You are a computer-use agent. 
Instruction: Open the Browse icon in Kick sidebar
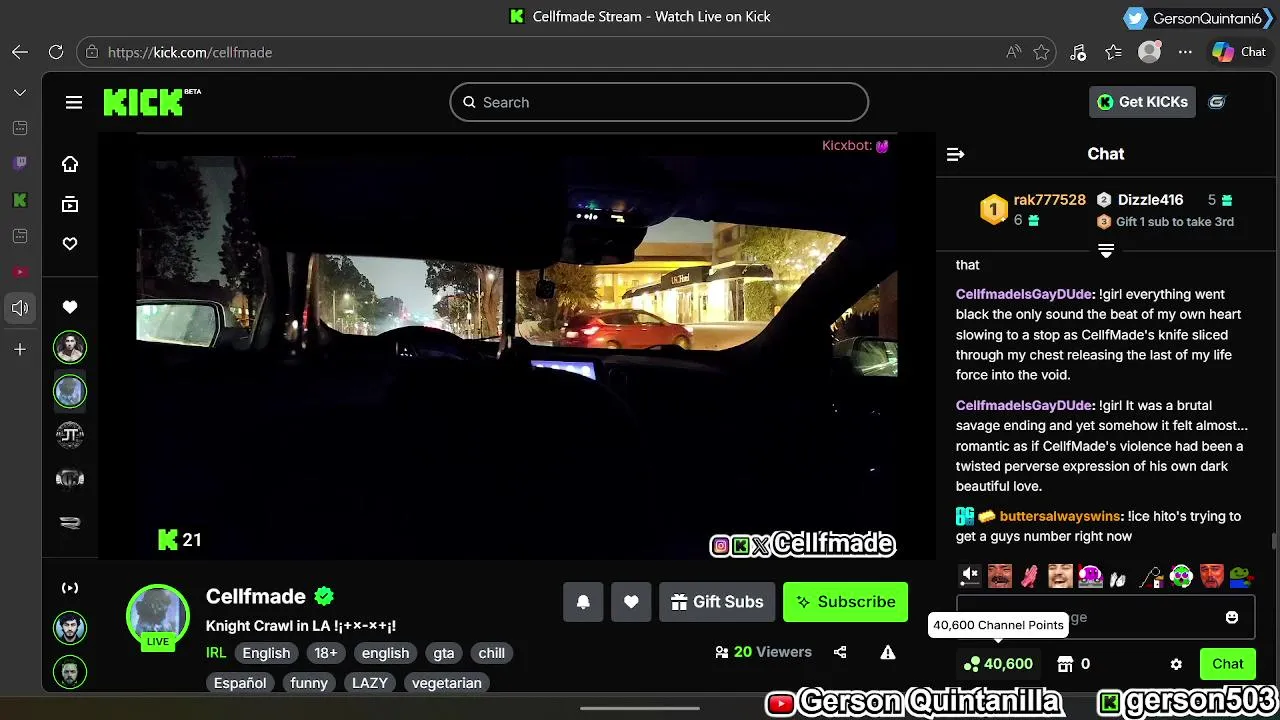70,204
